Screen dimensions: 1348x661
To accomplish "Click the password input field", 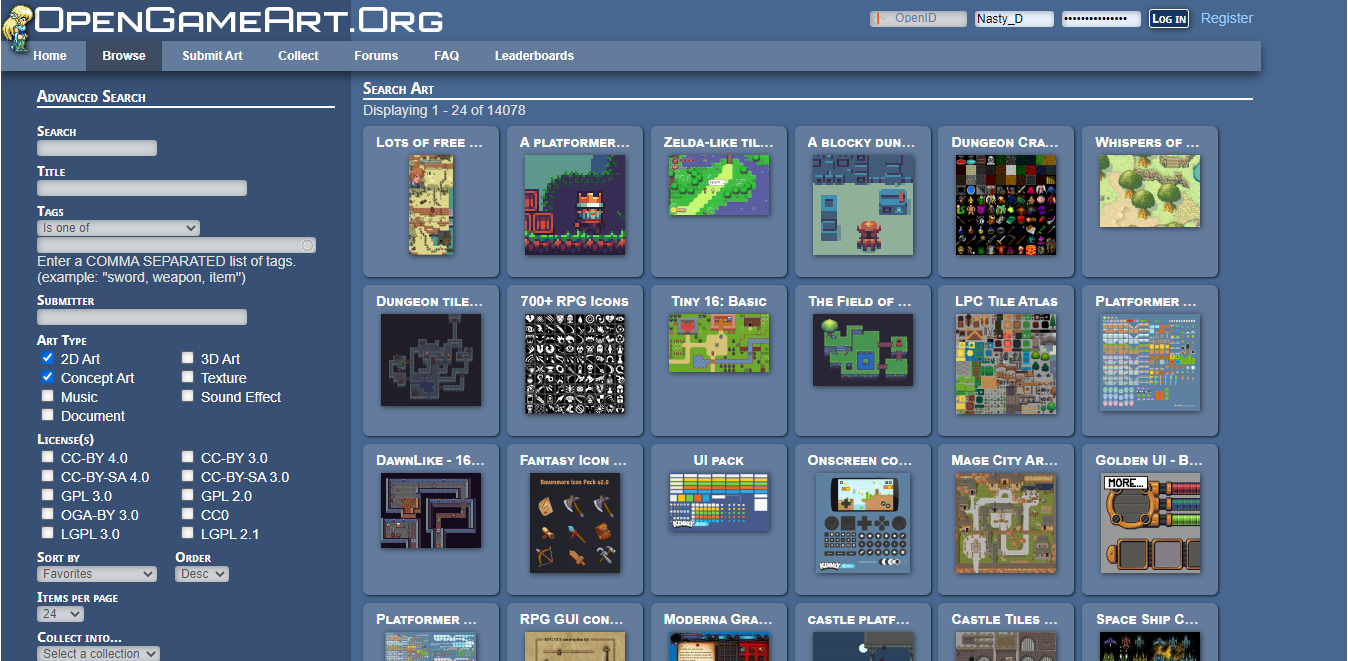I will pos(1101,19).
